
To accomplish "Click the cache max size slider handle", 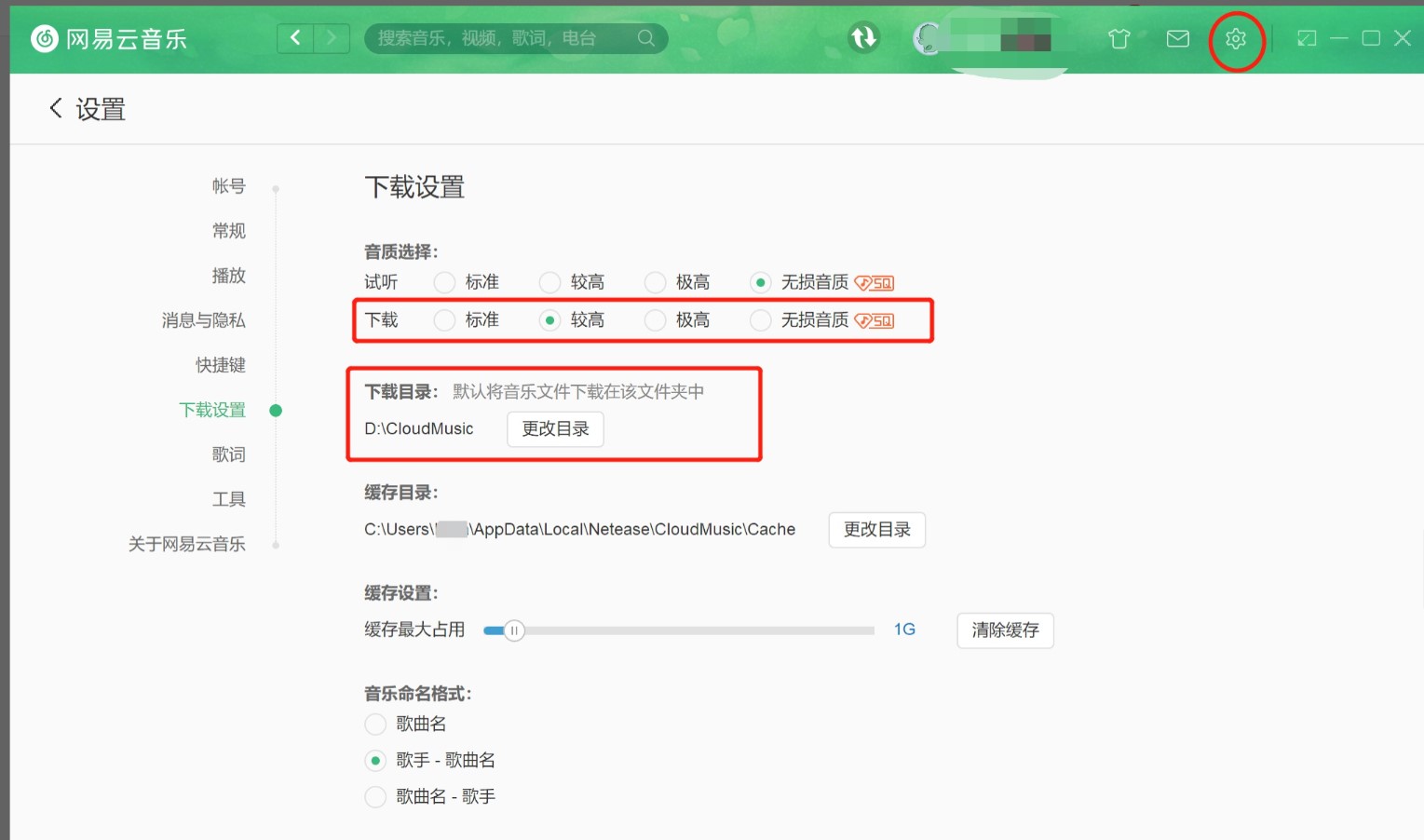I will pos(514,630).
